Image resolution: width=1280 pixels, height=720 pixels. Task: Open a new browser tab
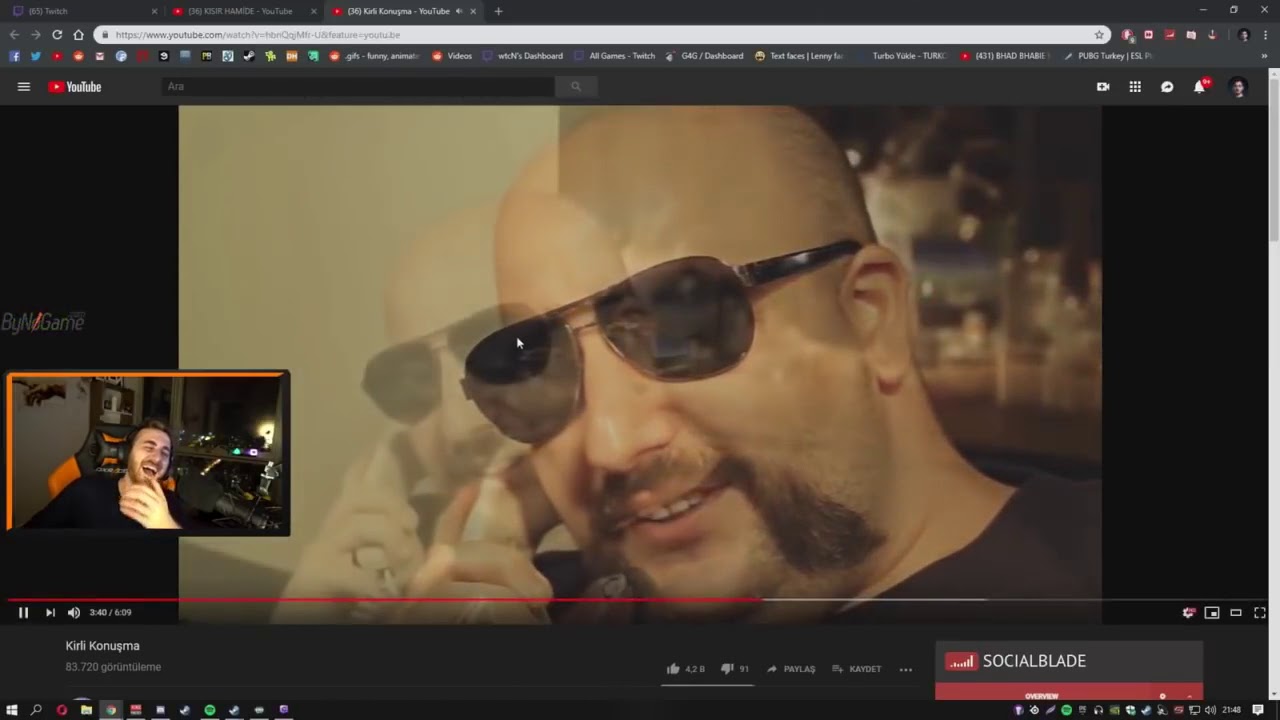(x=498, y=11)
